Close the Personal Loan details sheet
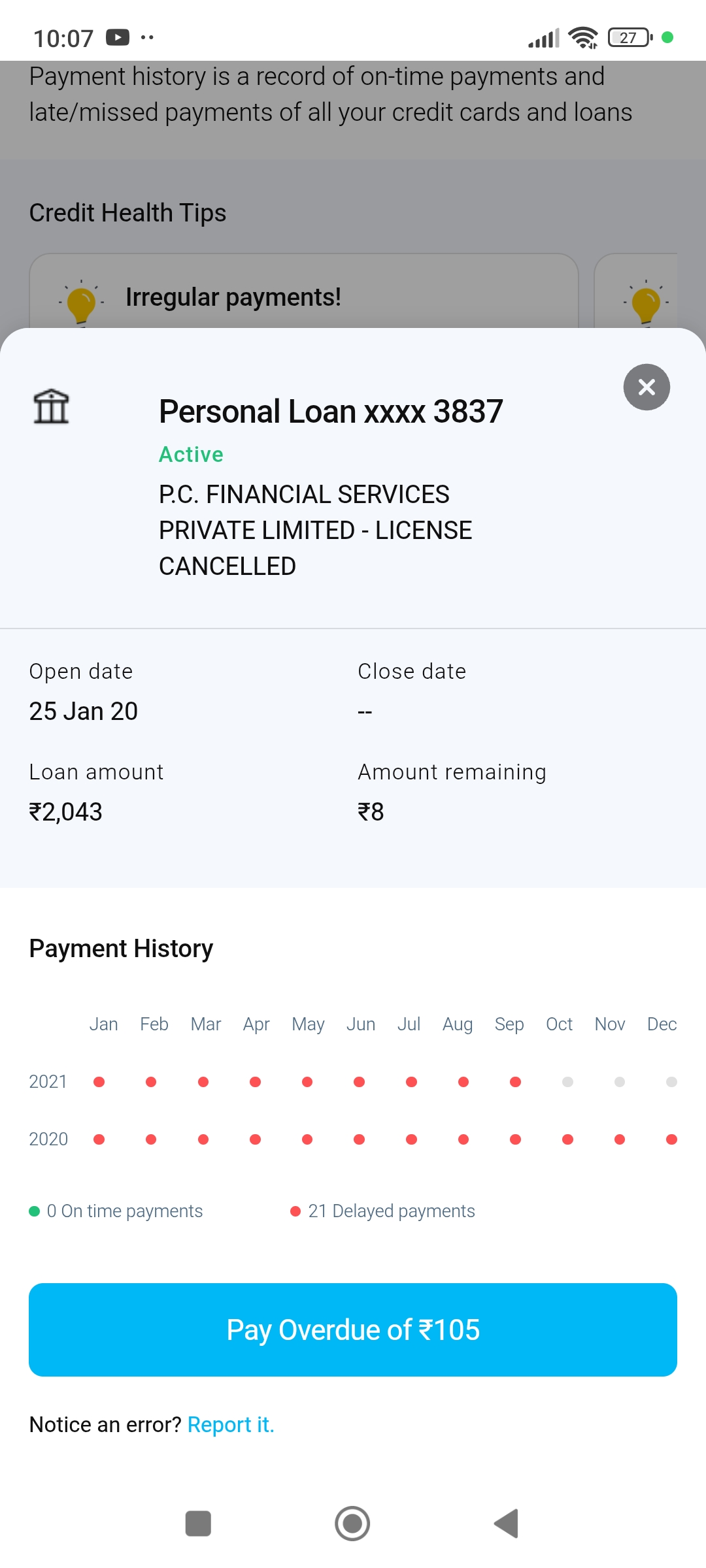 [647, 387]
